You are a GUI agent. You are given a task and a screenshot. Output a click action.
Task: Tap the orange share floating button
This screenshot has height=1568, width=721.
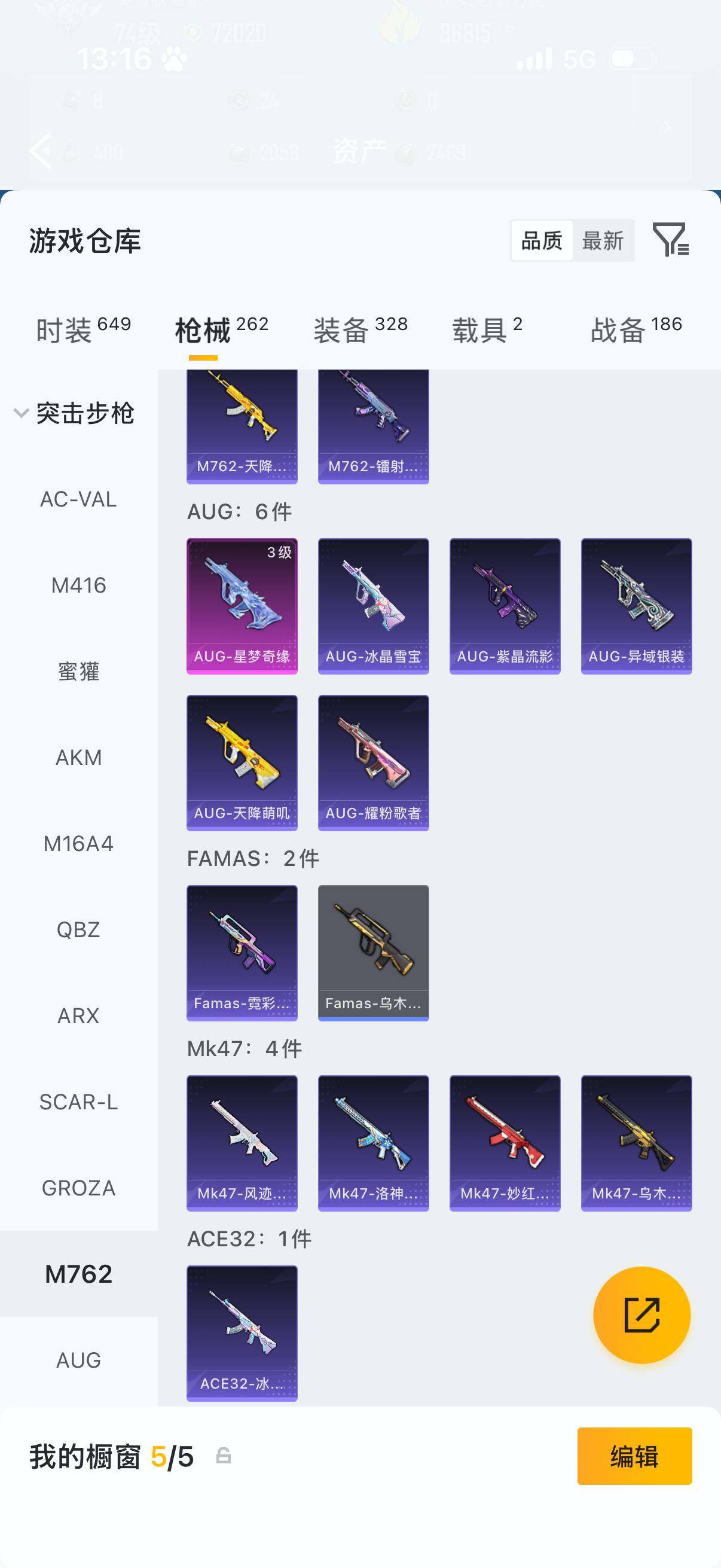point(641,1315)
